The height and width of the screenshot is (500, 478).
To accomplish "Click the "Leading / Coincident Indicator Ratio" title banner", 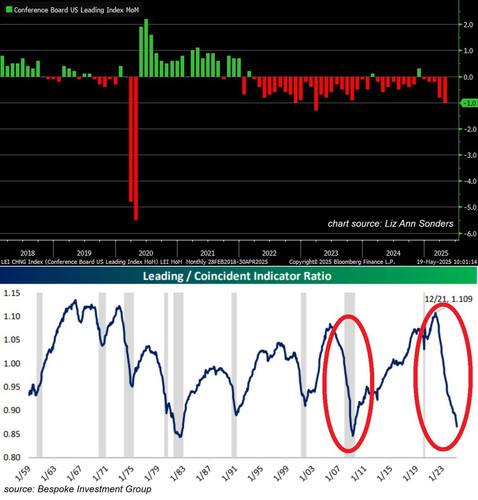I will point(237,276).
